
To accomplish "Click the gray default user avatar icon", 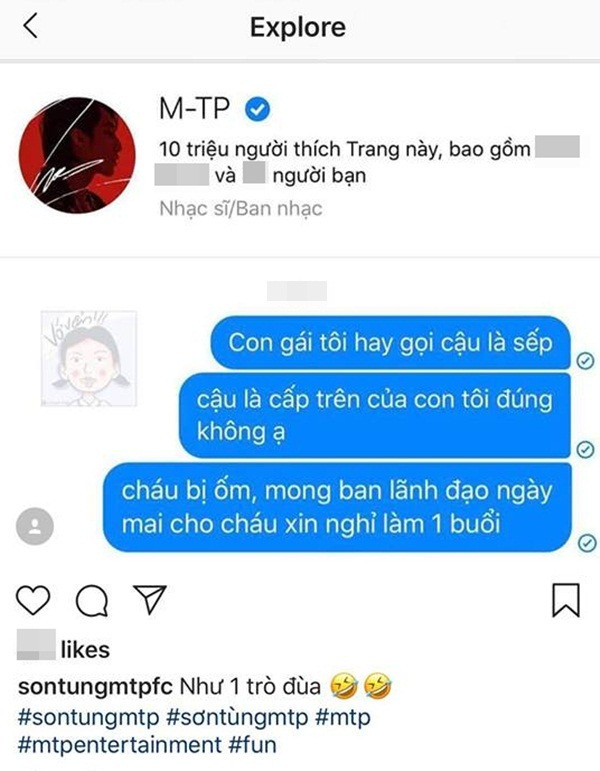I will [35, 526].
